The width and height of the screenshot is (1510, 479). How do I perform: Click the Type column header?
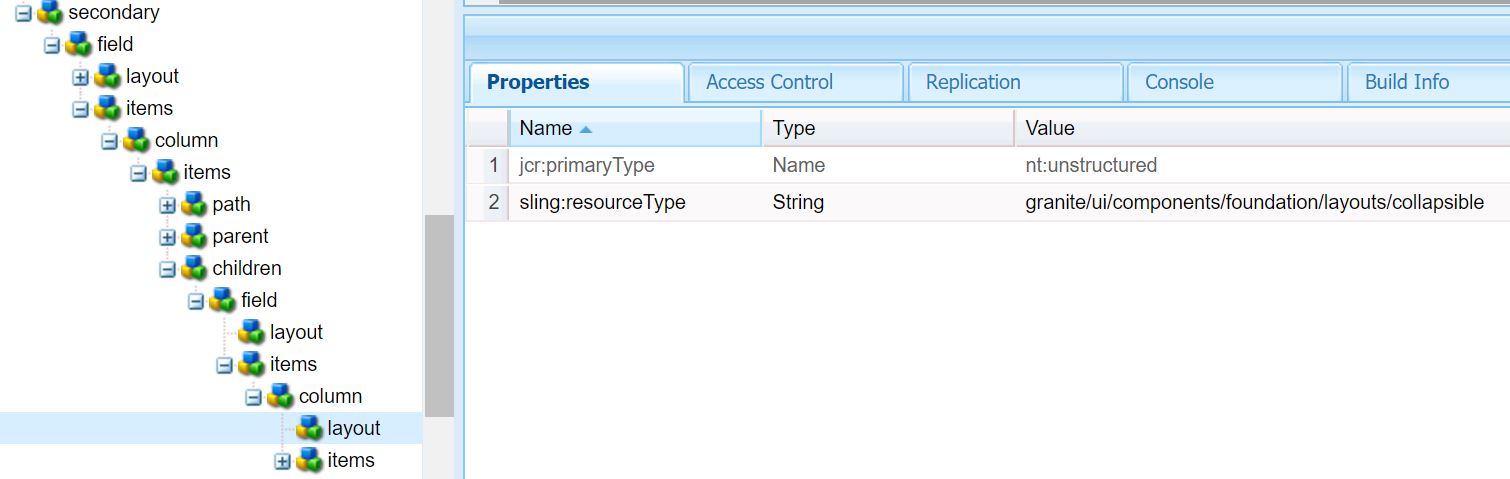coord(794,128)
